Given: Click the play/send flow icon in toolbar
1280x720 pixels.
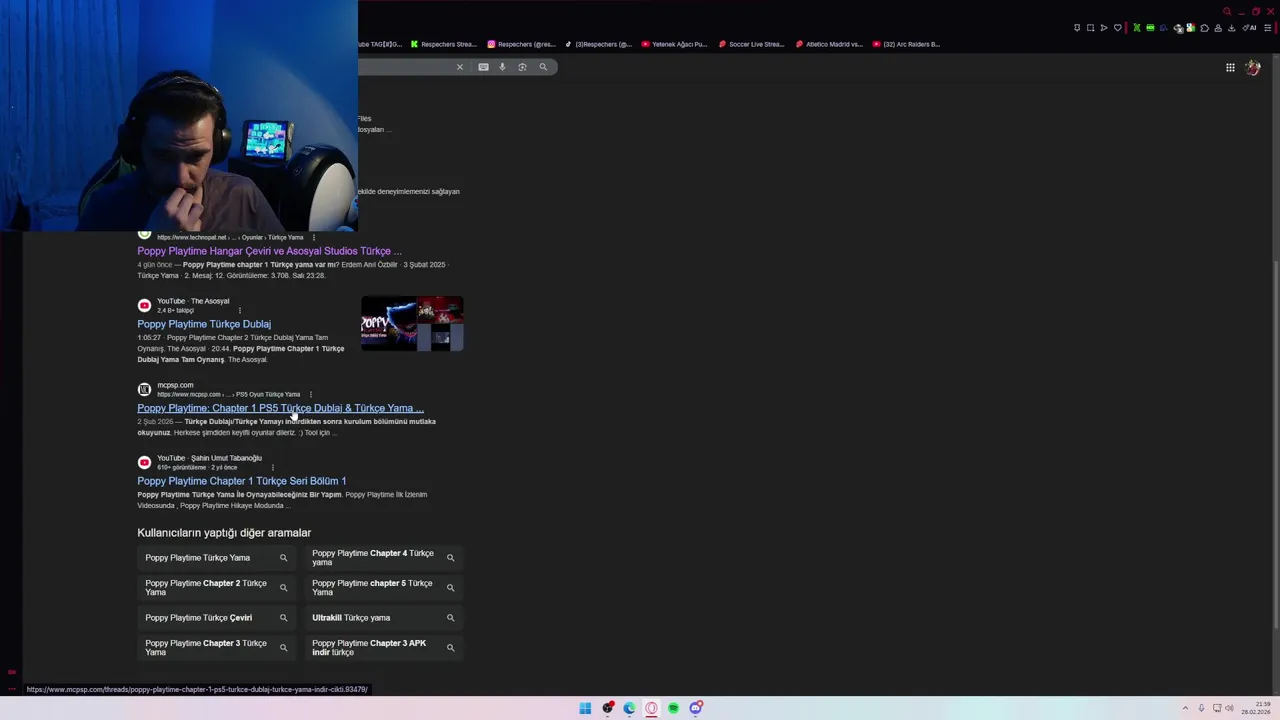Looking at the screenshot, I should pos(1104,28).
